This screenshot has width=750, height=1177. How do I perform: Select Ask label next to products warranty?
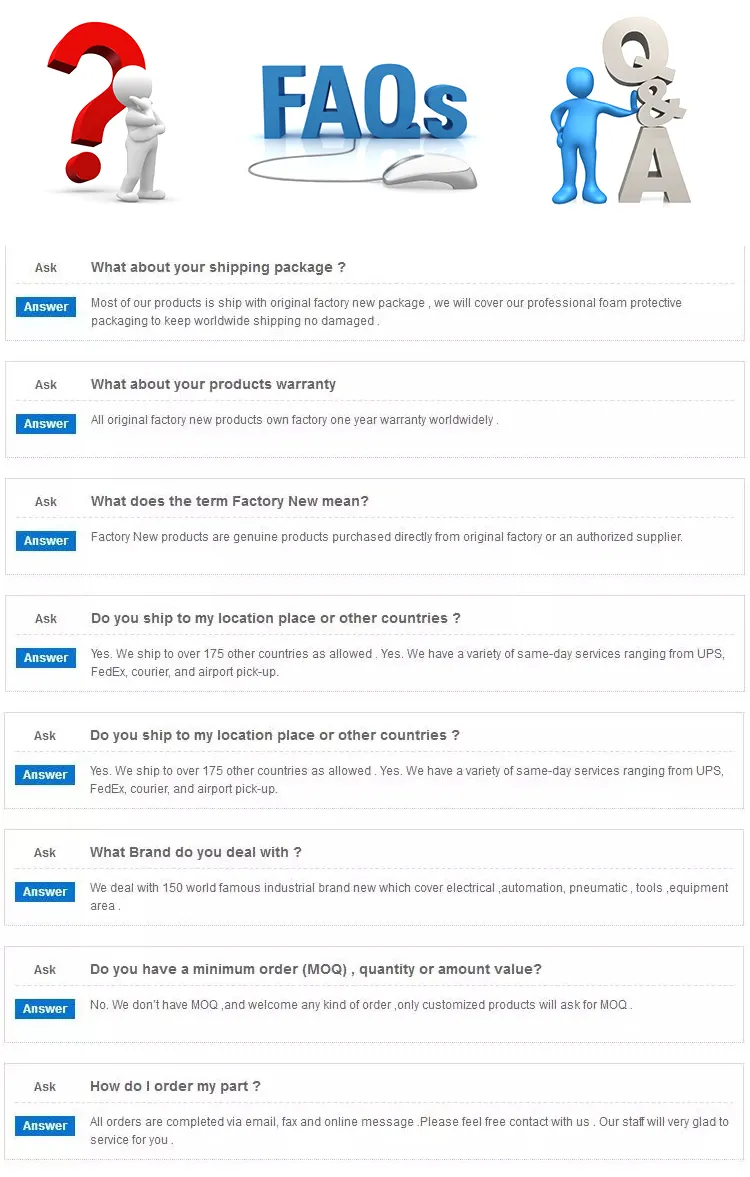(x=46, y=385)
